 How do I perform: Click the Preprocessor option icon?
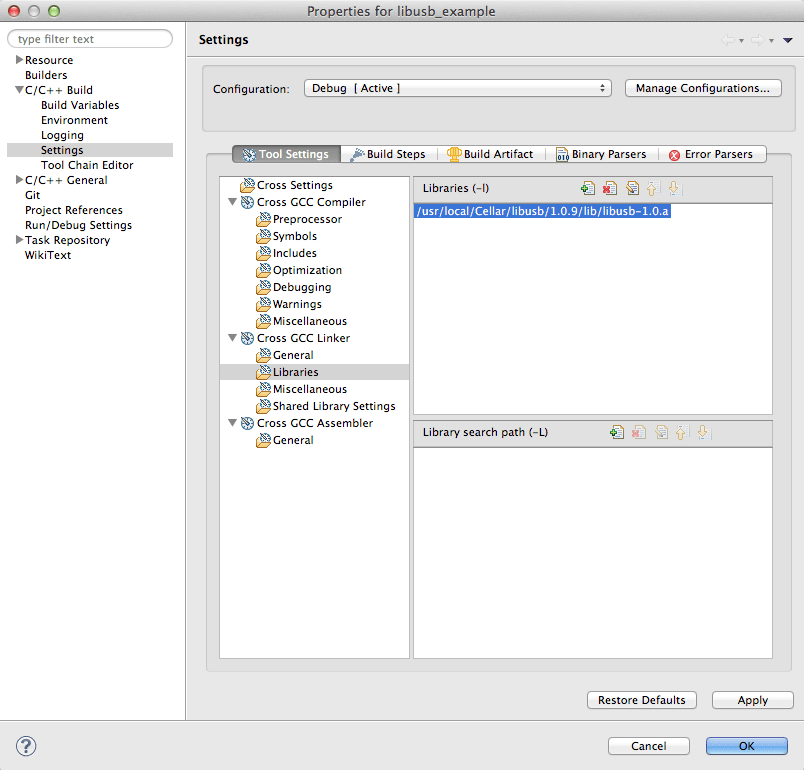[x=264, y=219]
